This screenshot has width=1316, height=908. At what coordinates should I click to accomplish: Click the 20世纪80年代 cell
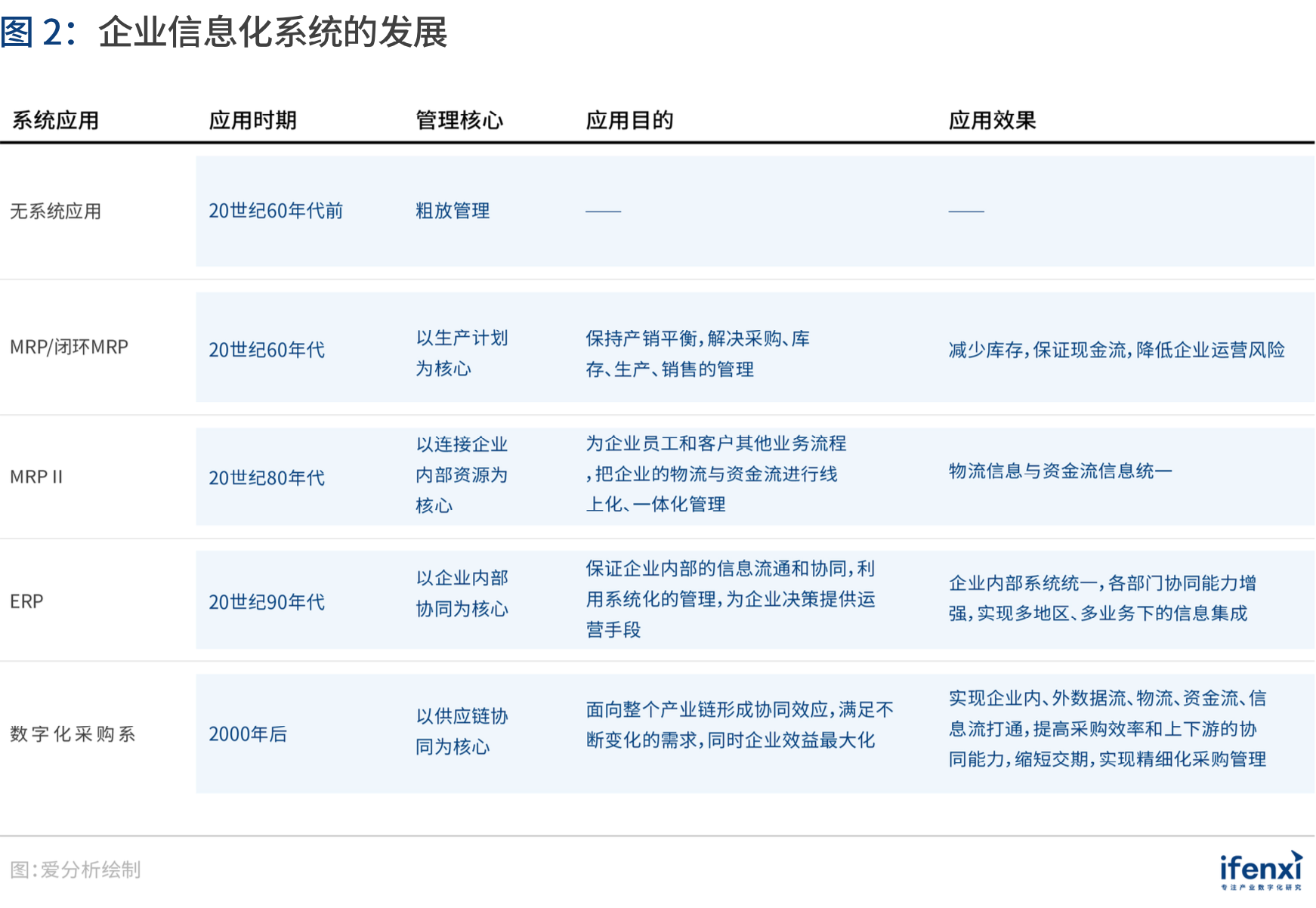click(x=267, y=477)
